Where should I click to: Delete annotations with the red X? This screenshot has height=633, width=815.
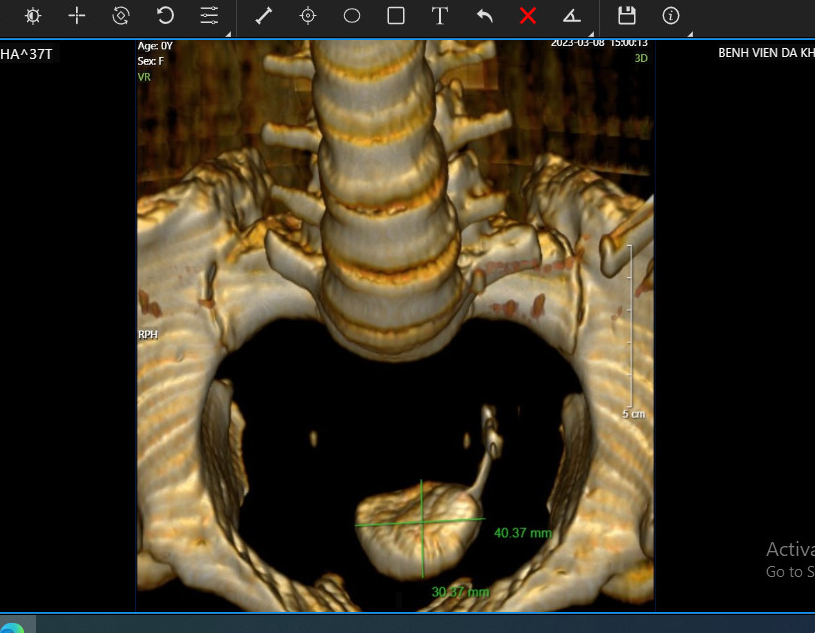[x=528, y=16]
